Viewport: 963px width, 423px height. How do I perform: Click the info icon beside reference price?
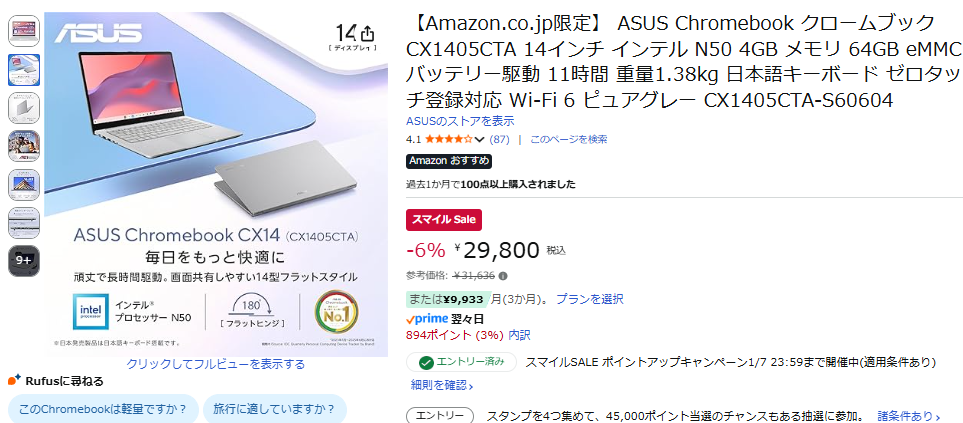[x=503, y=276]
